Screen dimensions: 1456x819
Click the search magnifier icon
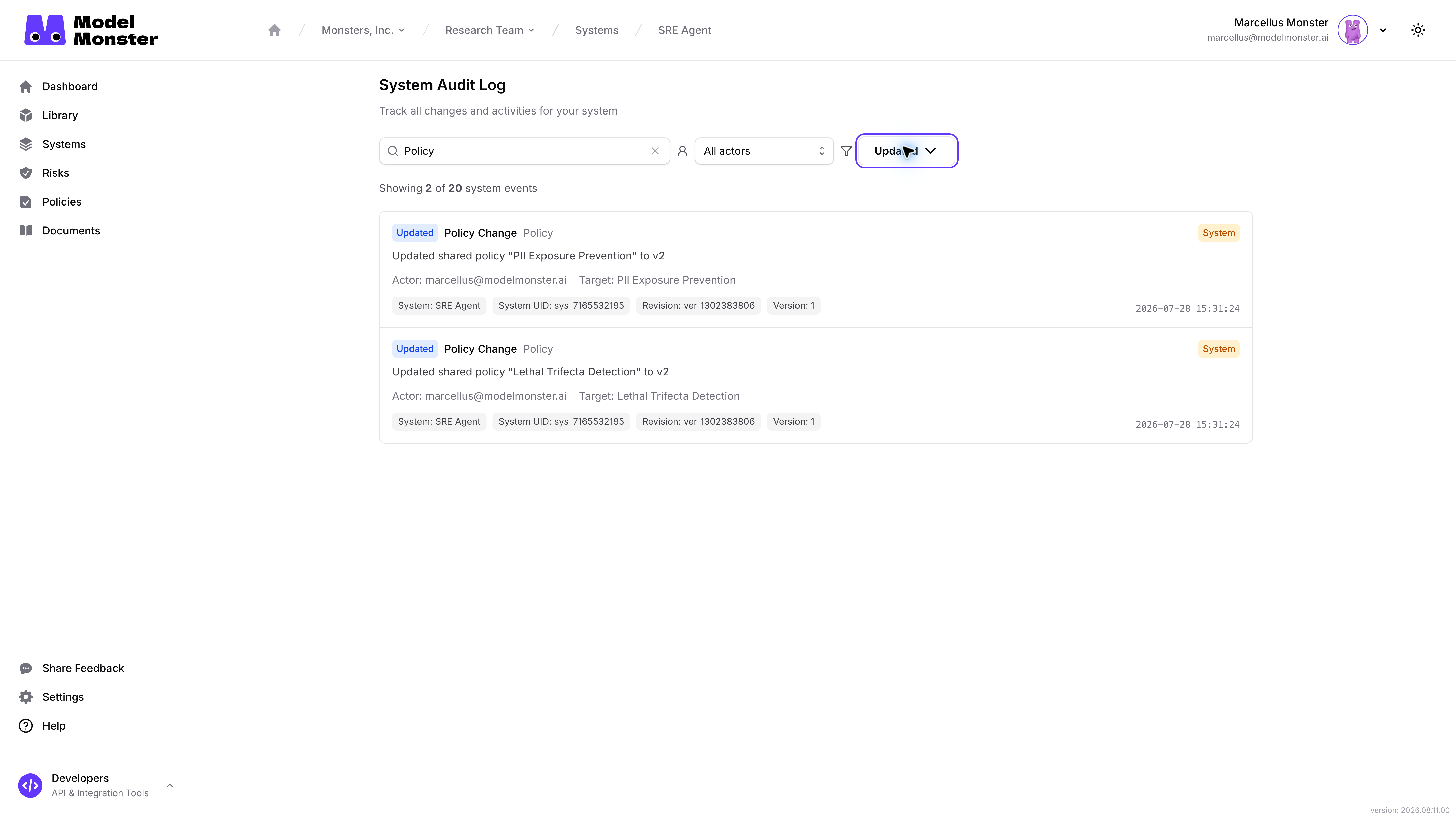coord(393,151)
